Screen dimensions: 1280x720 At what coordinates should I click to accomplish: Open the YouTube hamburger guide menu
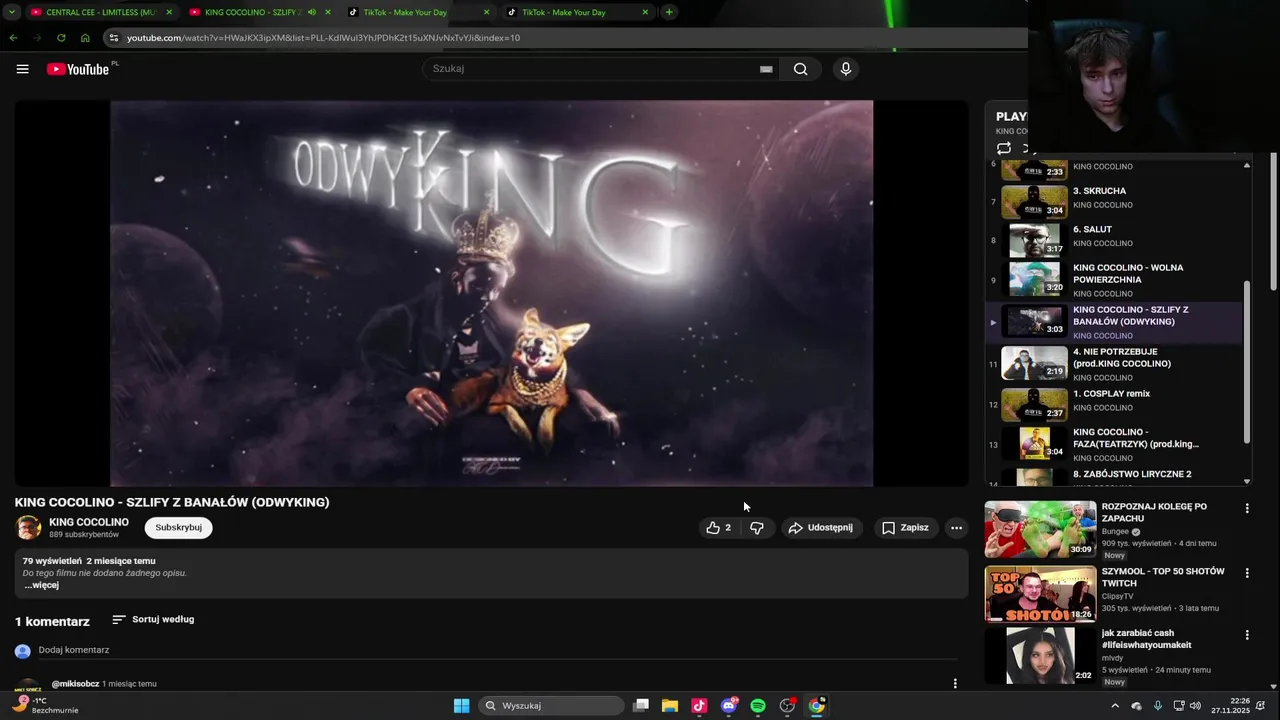click(x=22, y=69)
